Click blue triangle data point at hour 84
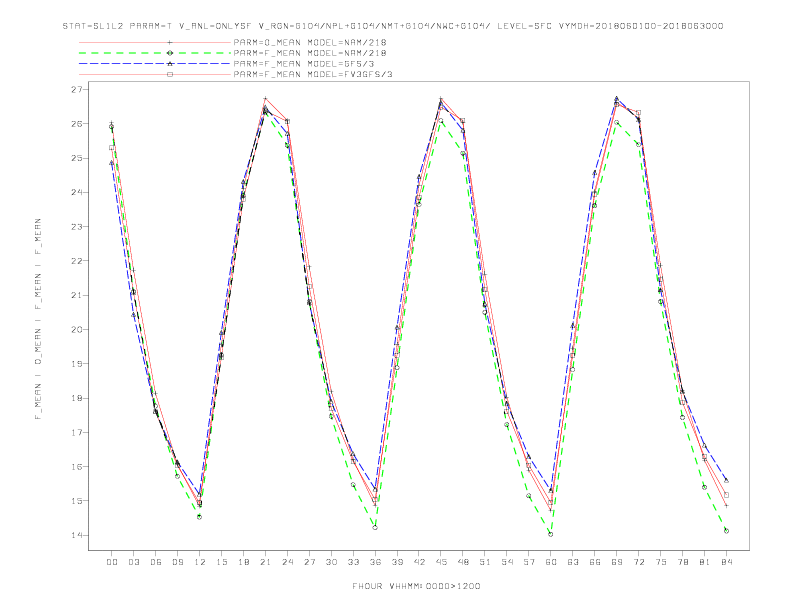The height and width of the screenshot is (612, 792). (726, 480)
